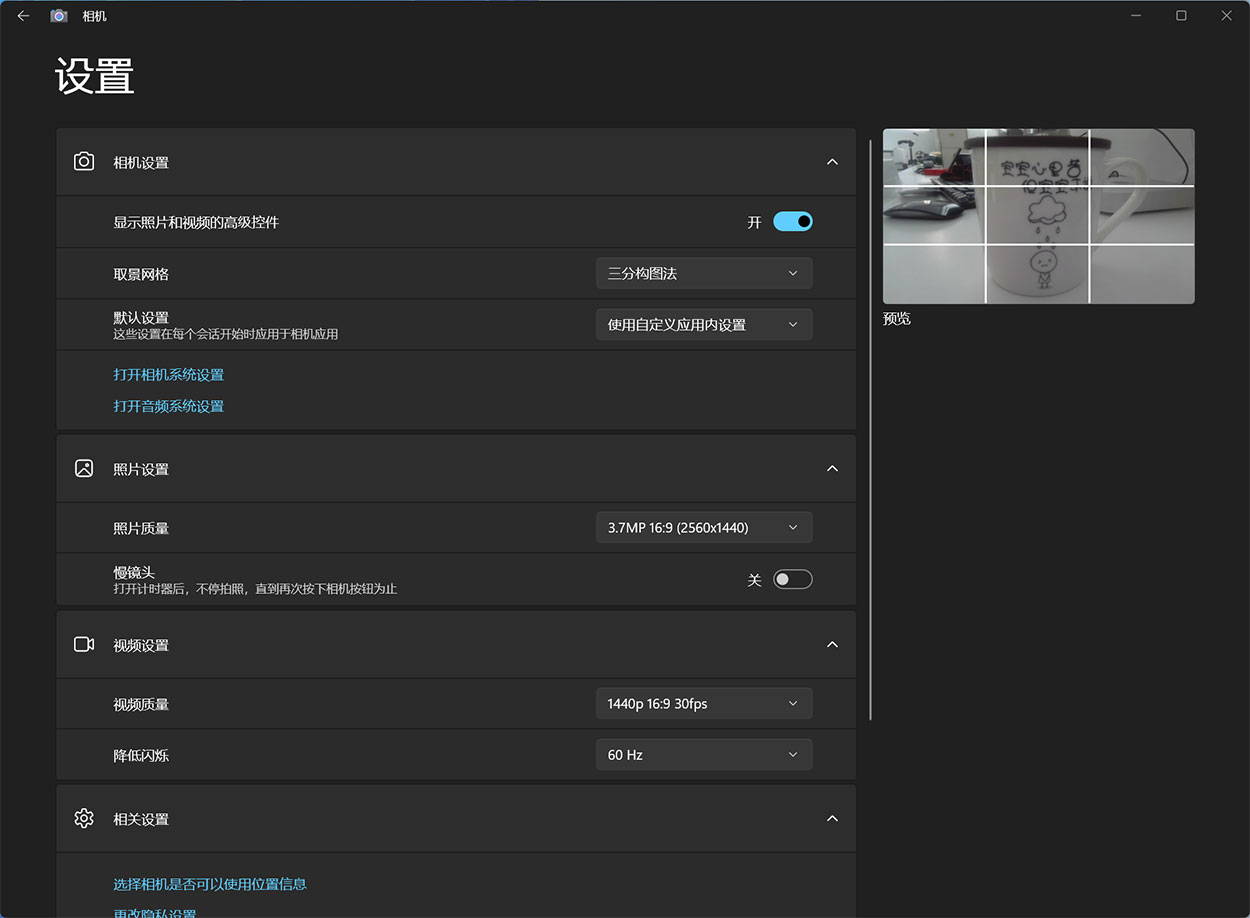
Task: Maximize the Camera window
Action: tap(1181, 16)
